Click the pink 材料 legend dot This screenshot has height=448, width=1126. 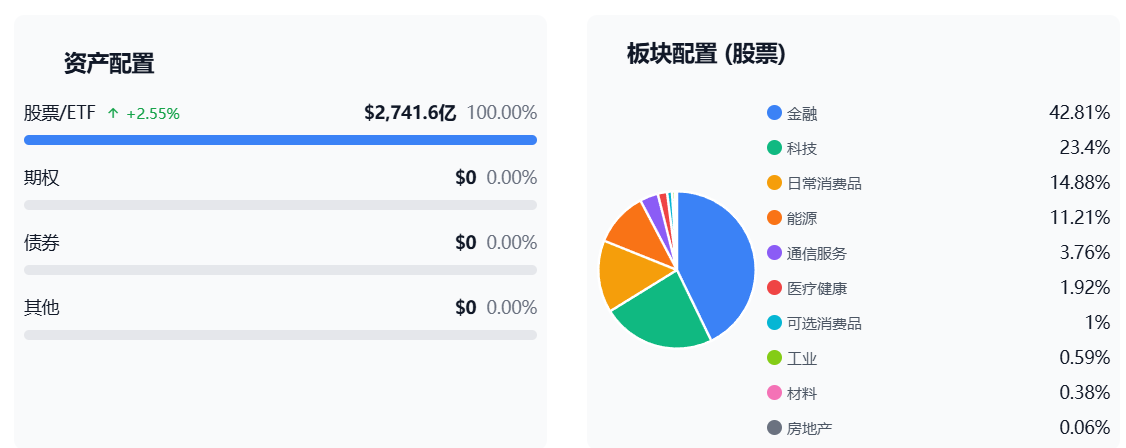point(774,393)
